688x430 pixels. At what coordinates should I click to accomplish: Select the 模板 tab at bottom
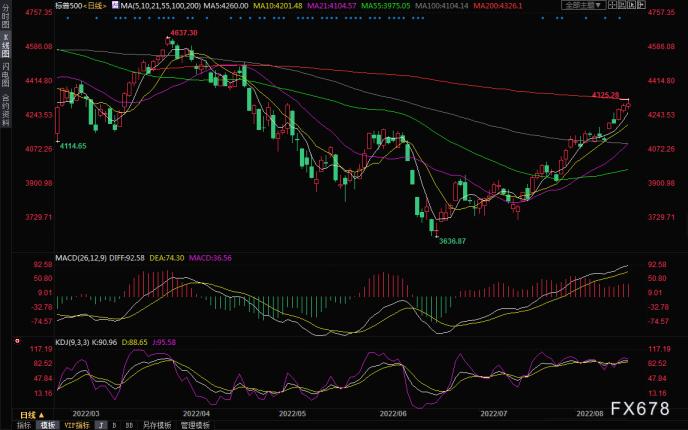(46, 424)
